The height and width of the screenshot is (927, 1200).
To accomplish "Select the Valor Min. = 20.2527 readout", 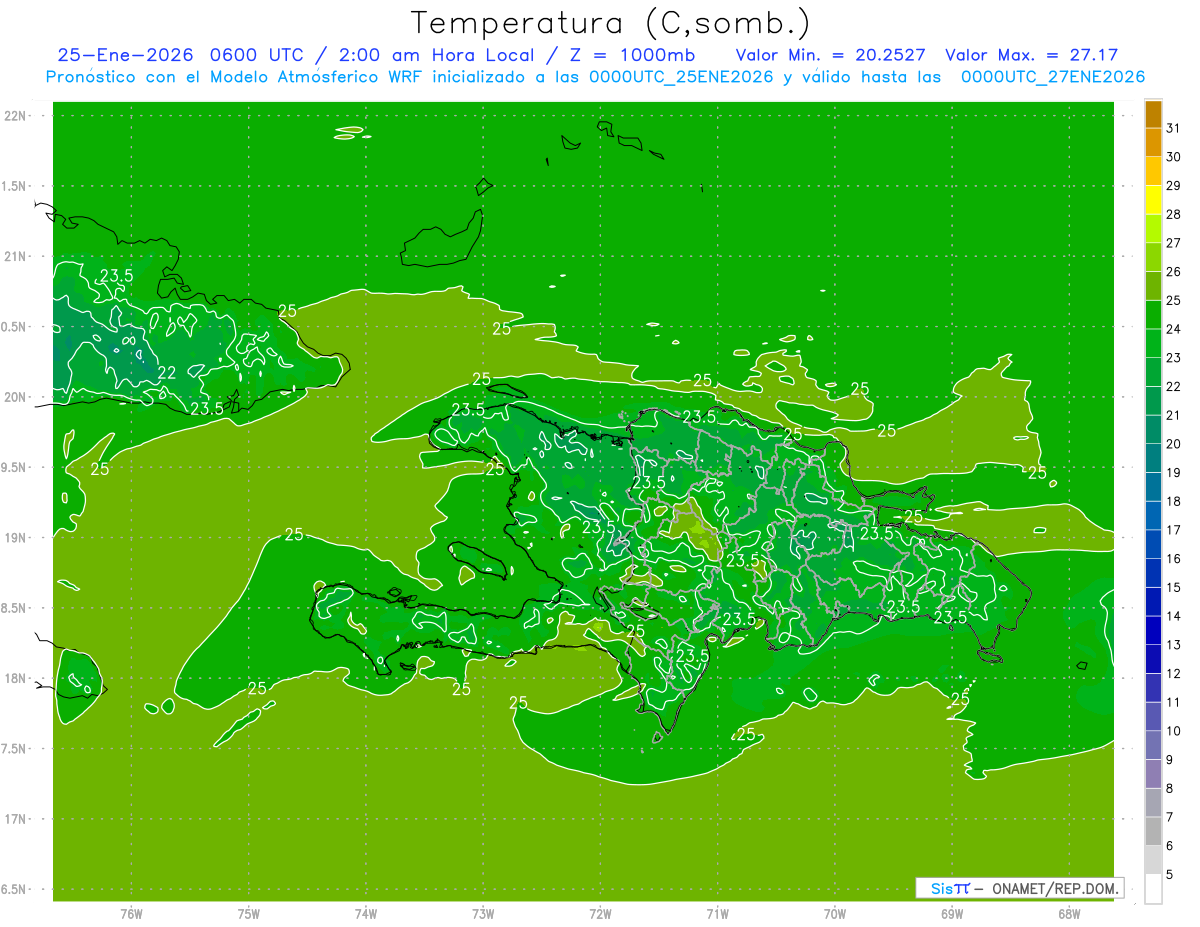I will pos(830,55).
